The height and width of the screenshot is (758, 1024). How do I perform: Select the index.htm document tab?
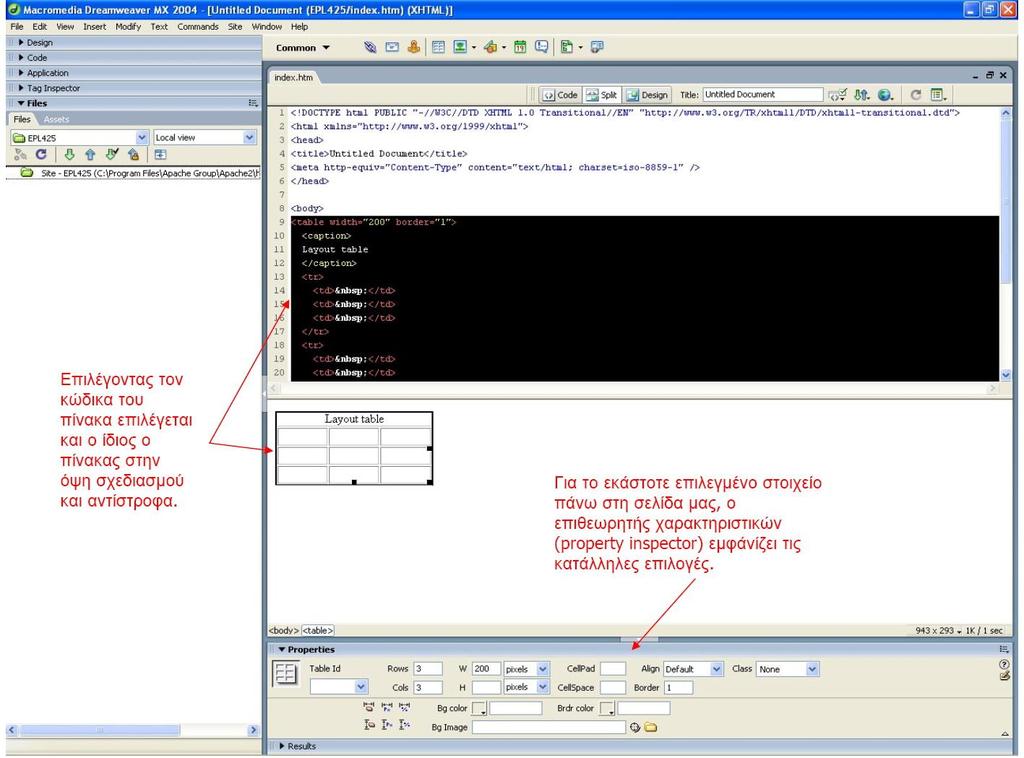pos(293,77)
